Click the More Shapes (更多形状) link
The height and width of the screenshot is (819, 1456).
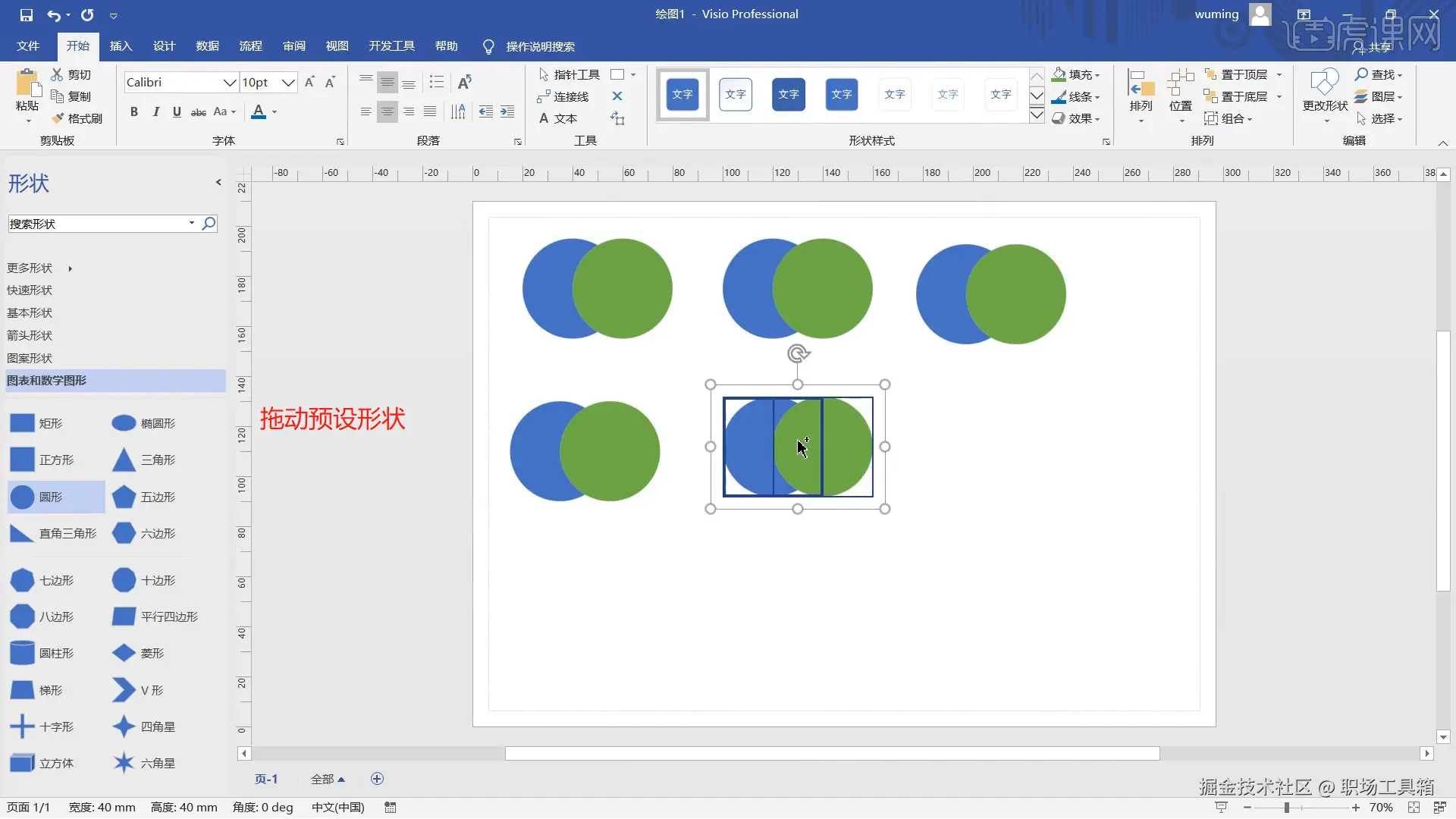click(30, 268)
